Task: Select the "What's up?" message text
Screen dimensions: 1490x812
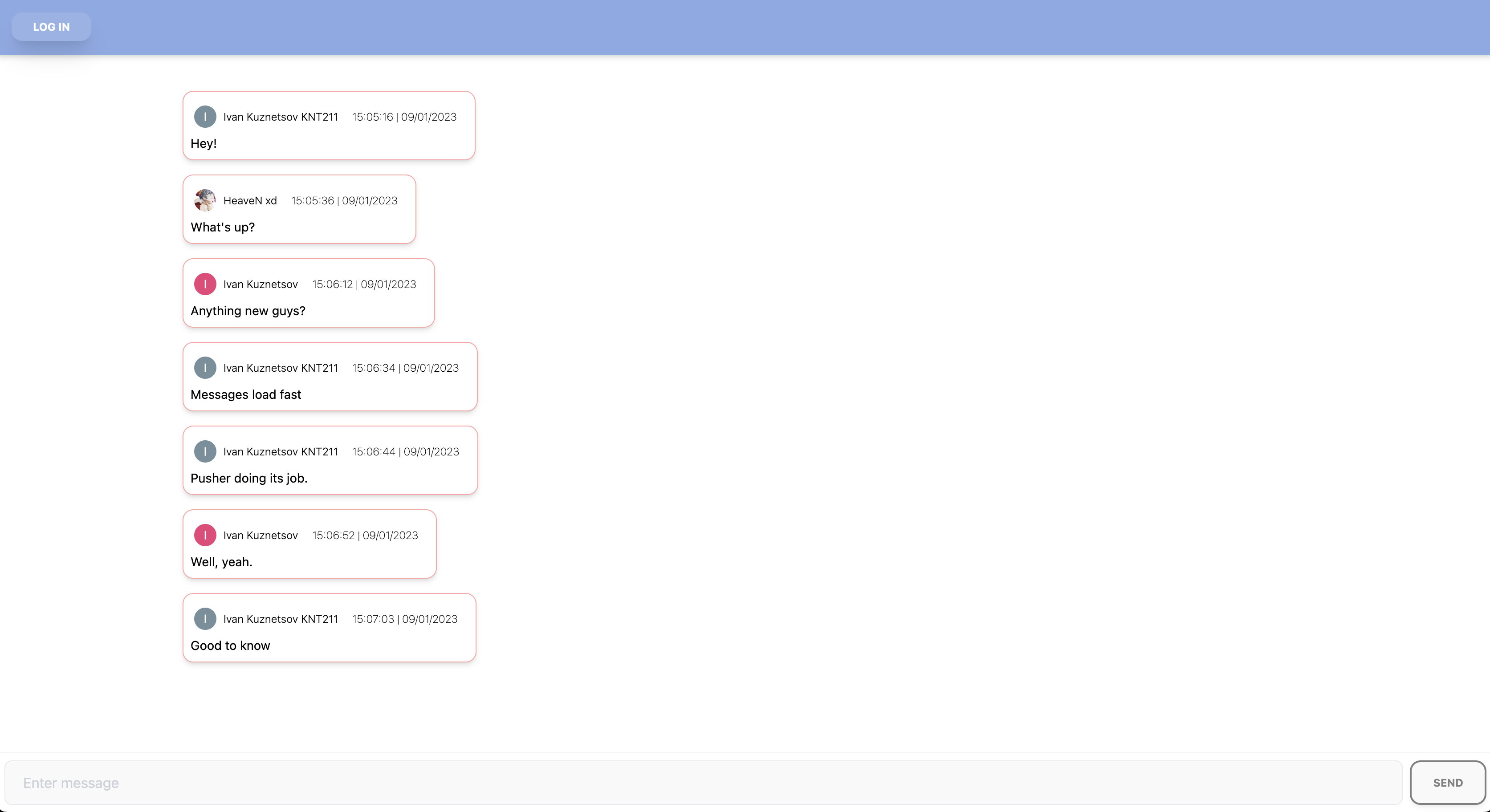Action: point(223,227)
